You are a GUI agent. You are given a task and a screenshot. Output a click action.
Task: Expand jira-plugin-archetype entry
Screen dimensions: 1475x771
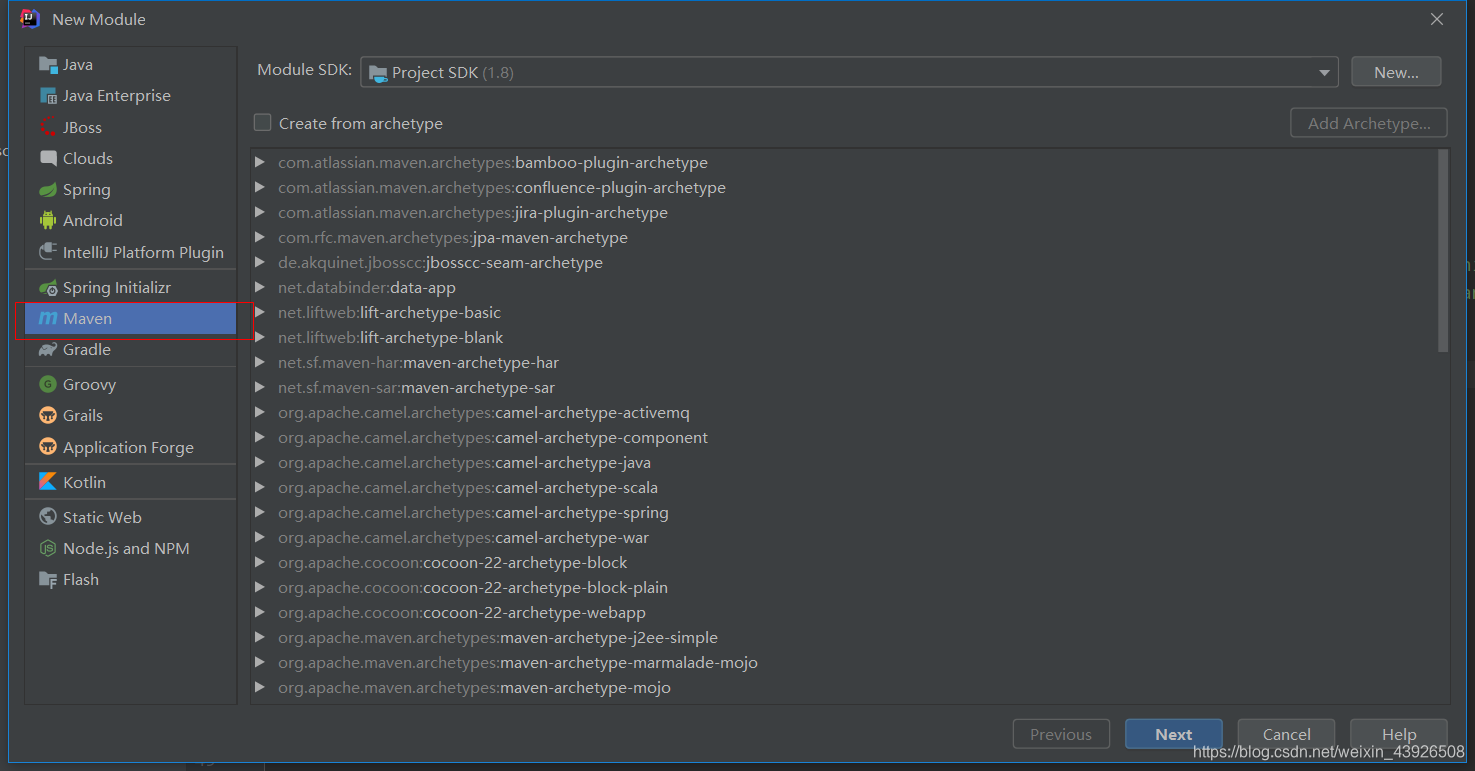[x=260, y=212]
